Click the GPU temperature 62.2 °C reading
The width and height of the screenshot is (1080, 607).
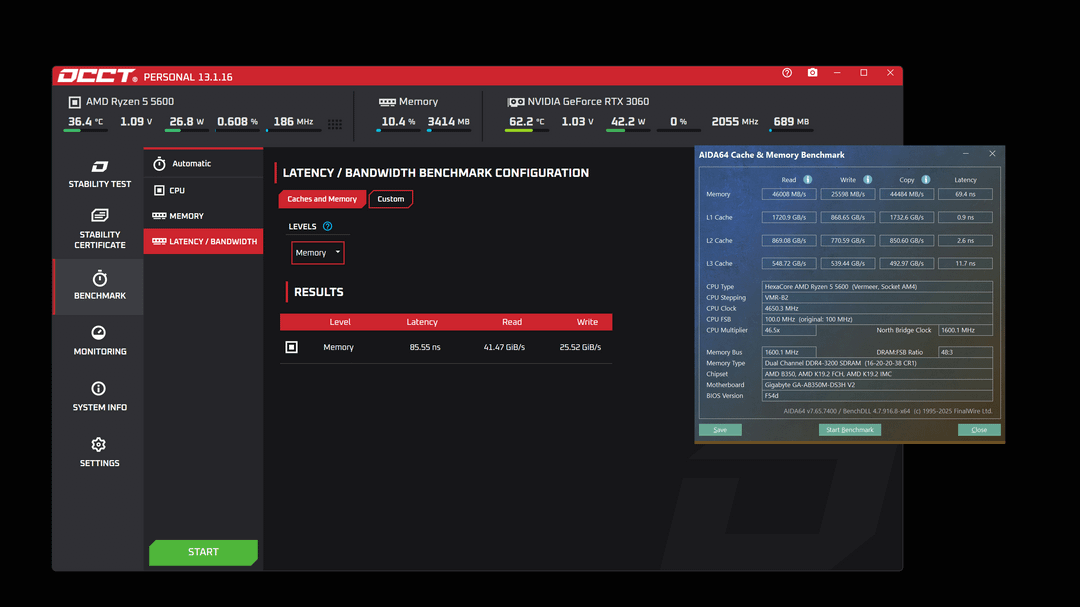click(x=526, y=122)
